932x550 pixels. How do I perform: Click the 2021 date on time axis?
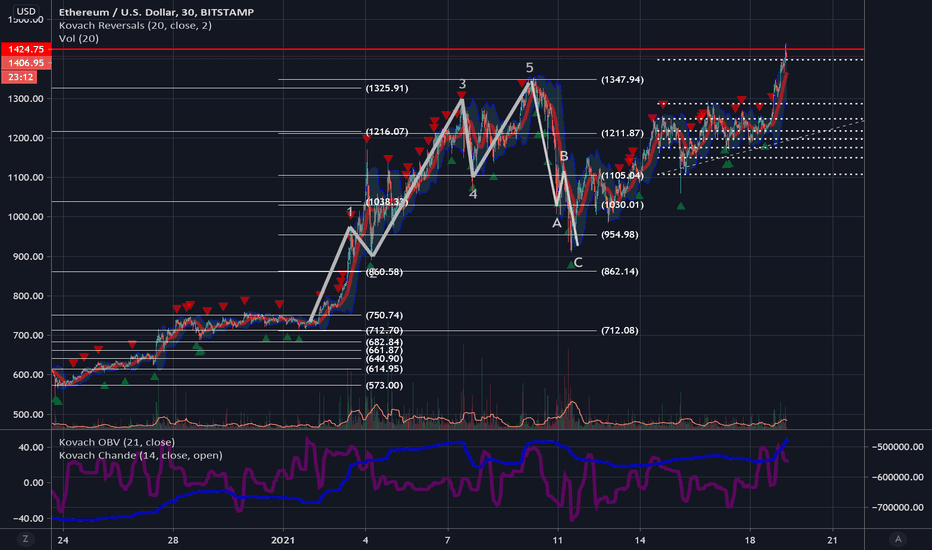click(282, 540)
